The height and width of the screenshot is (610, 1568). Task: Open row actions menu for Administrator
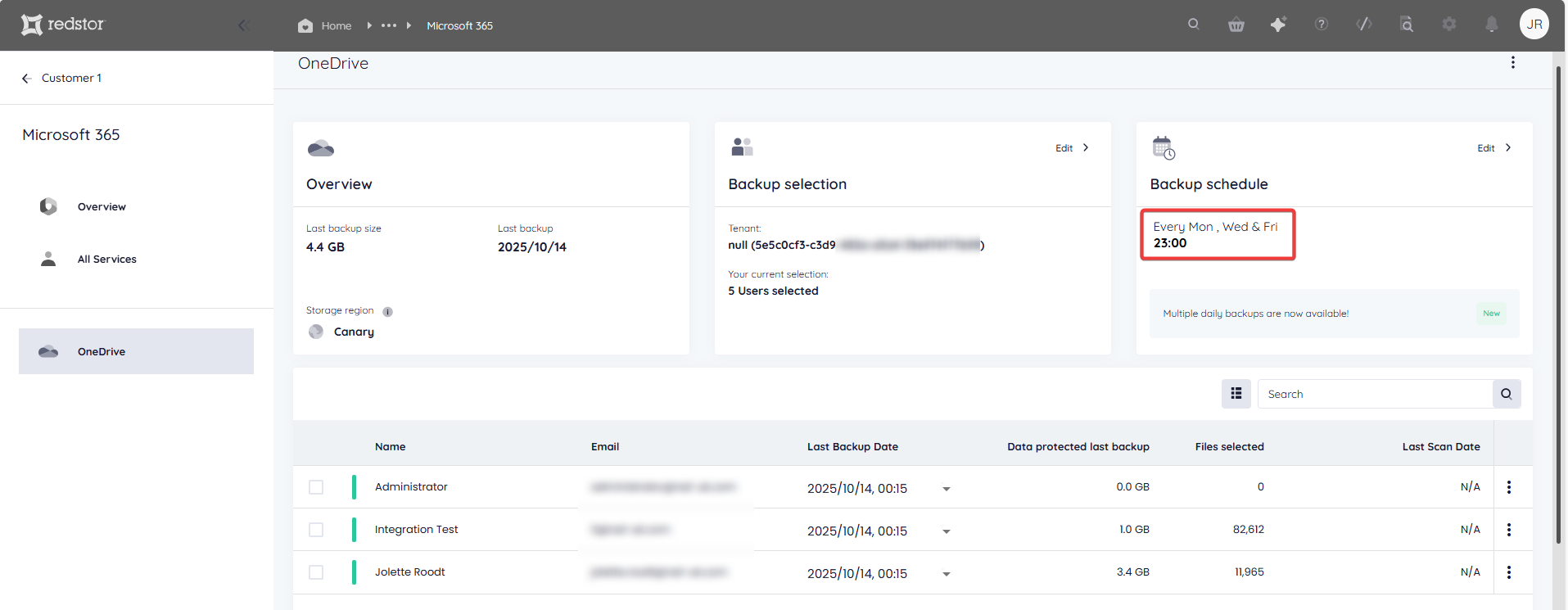pyautogui.click(x=1509, y=487)
